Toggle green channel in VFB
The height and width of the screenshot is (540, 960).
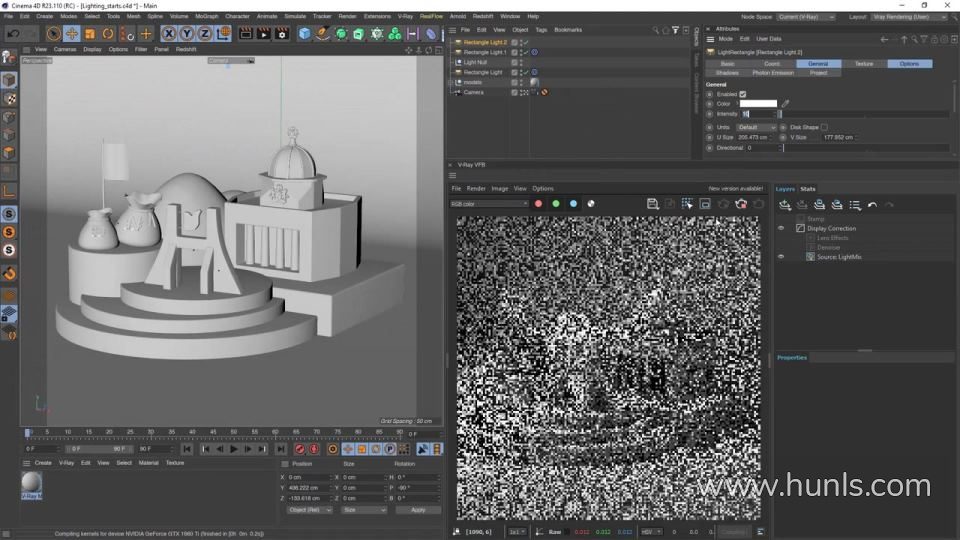pos(556,204)
